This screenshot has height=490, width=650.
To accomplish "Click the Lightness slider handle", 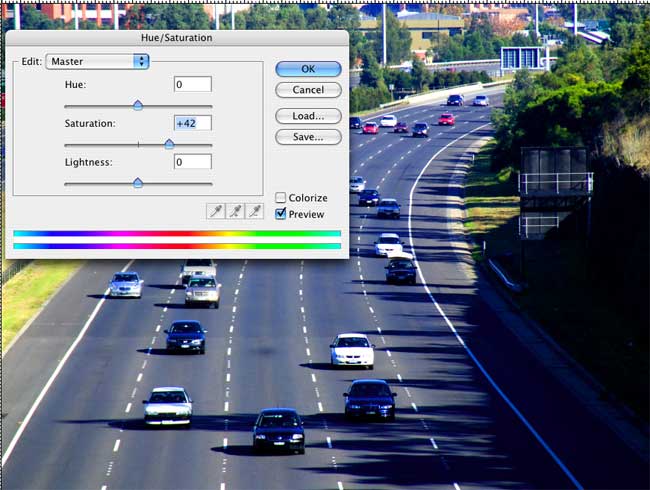I will [x=138, y=183].
